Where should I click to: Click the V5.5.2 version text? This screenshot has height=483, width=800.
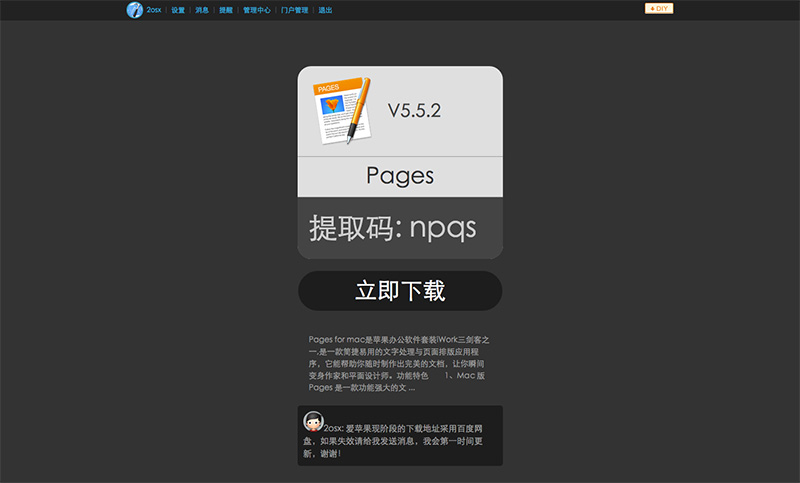(x=414, y=111)
